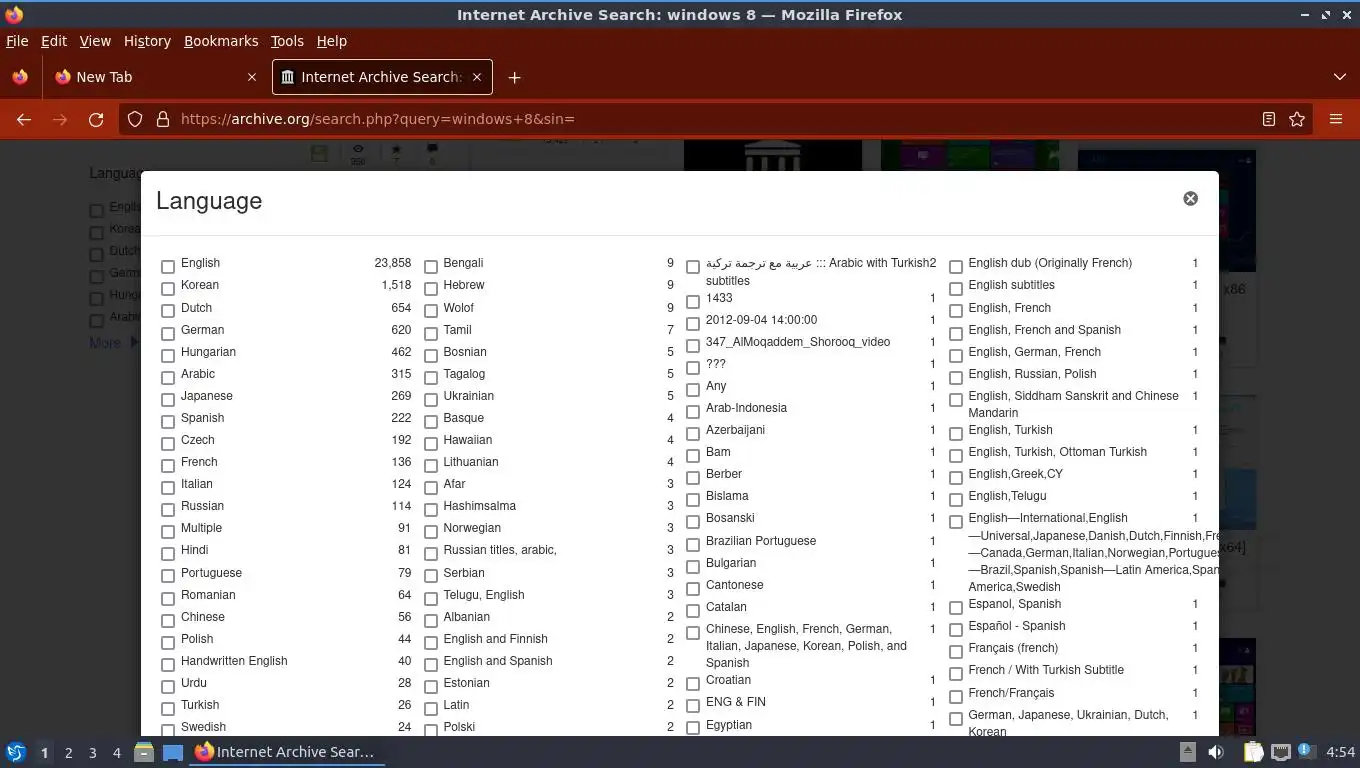Click the Handwritten English label
The height and width of the screenshot is (768, 1360).
tap(234, 661)
